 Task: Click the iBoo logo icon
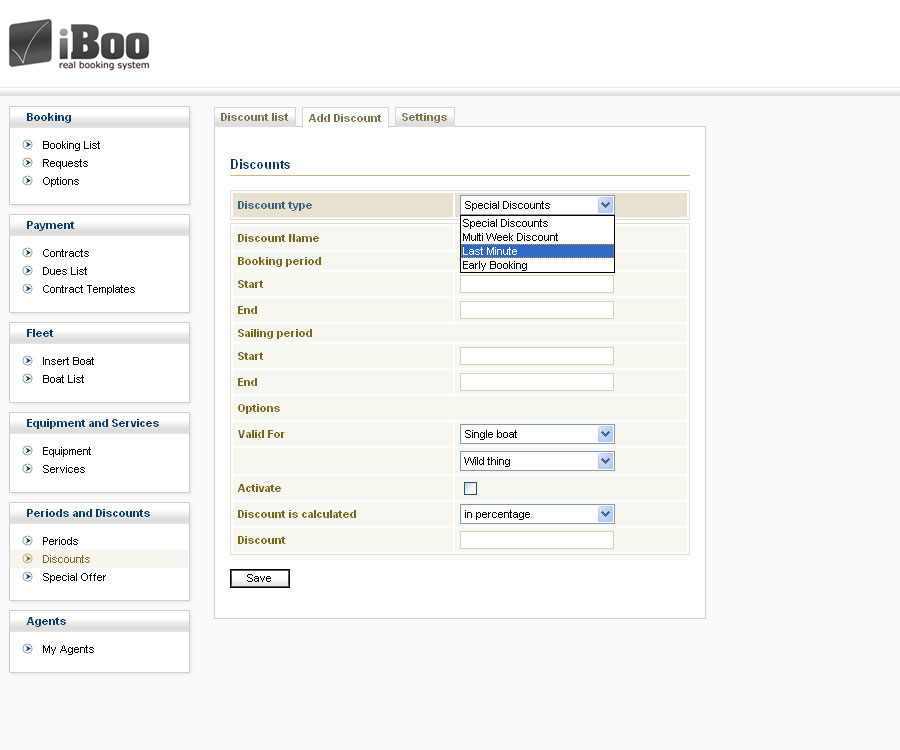click(x=31, y=43)
